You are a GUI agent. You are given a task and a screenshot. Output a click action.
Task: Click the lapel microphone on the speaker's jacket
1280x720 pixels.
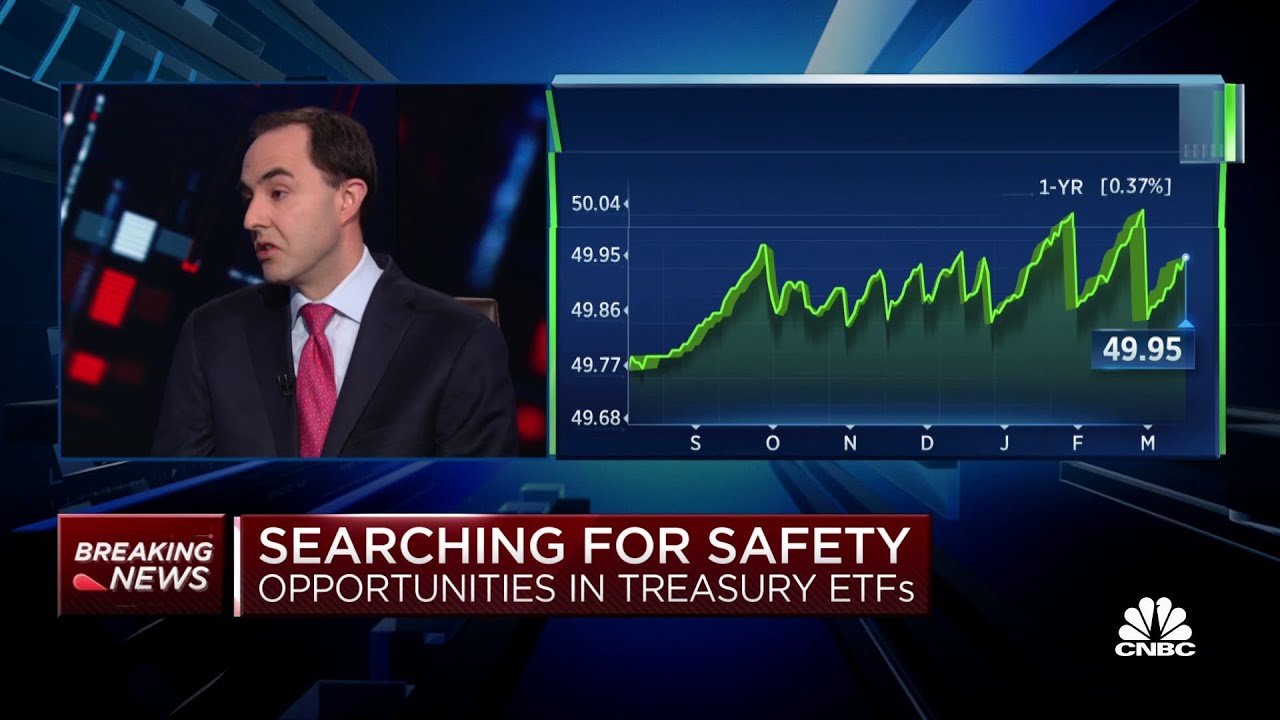(x=284, y=383)
